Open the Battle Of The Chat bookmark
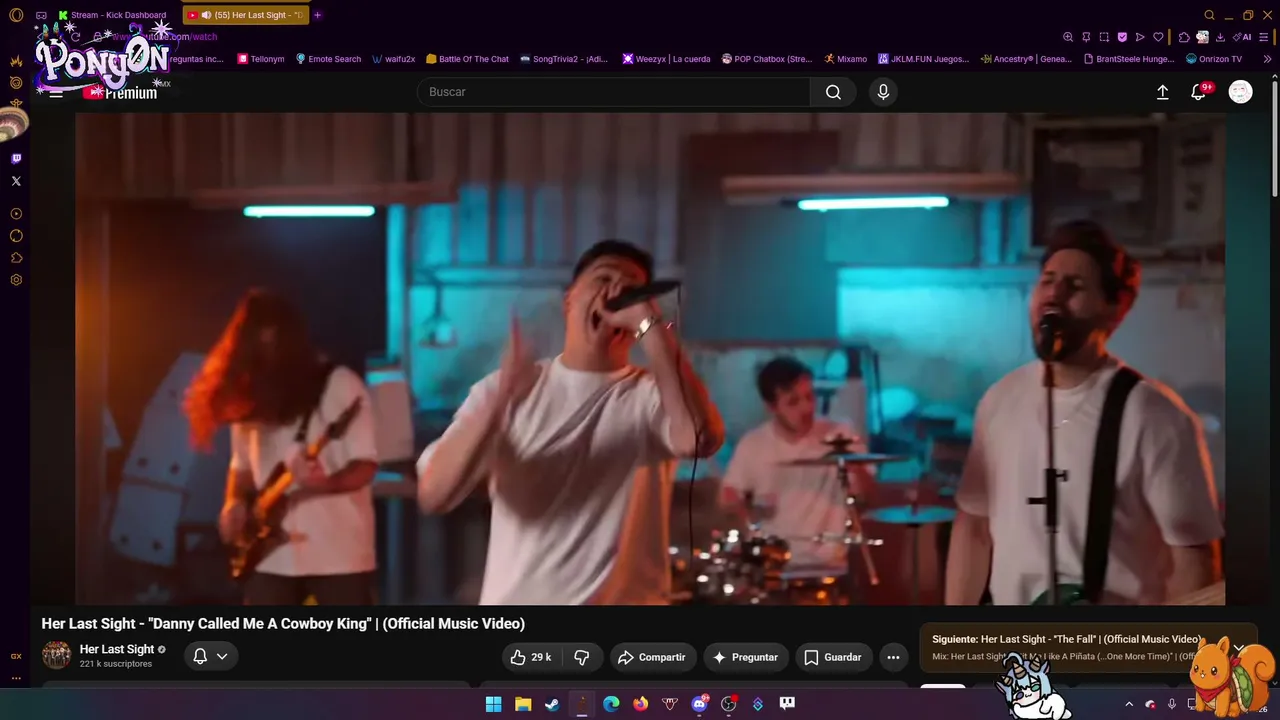The image size is (1280, 720). (467, 59)
